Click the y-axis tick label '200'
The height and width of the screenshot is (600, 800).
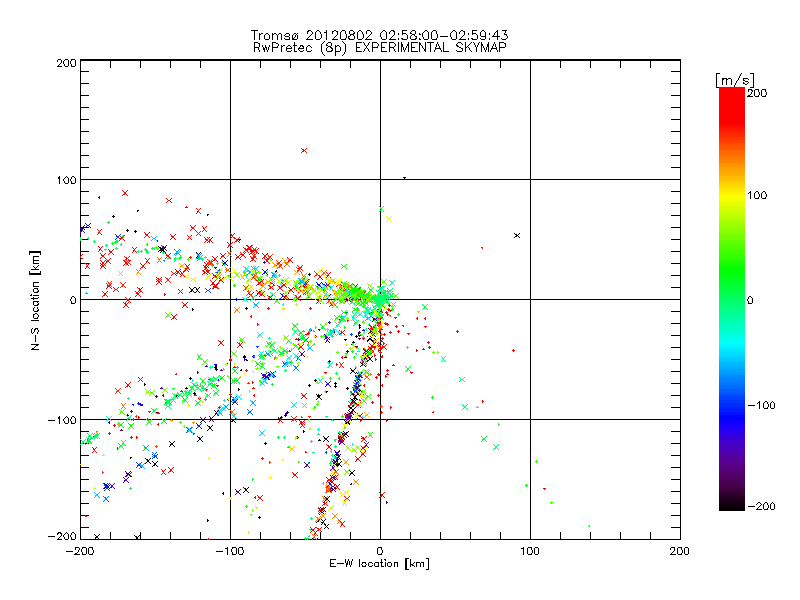pos(66,63)
